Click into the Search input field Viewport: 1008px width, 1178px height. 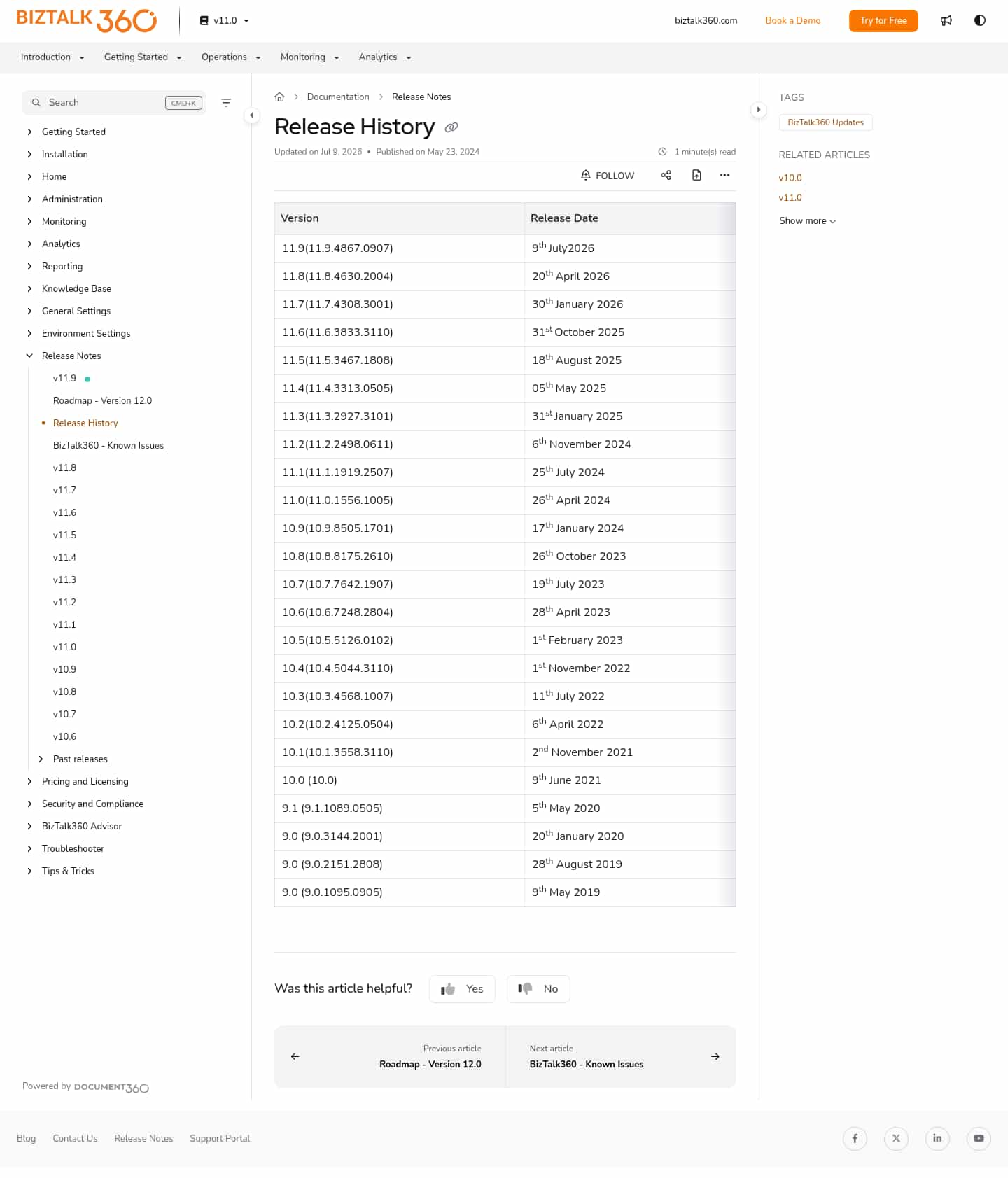(114, 103)
